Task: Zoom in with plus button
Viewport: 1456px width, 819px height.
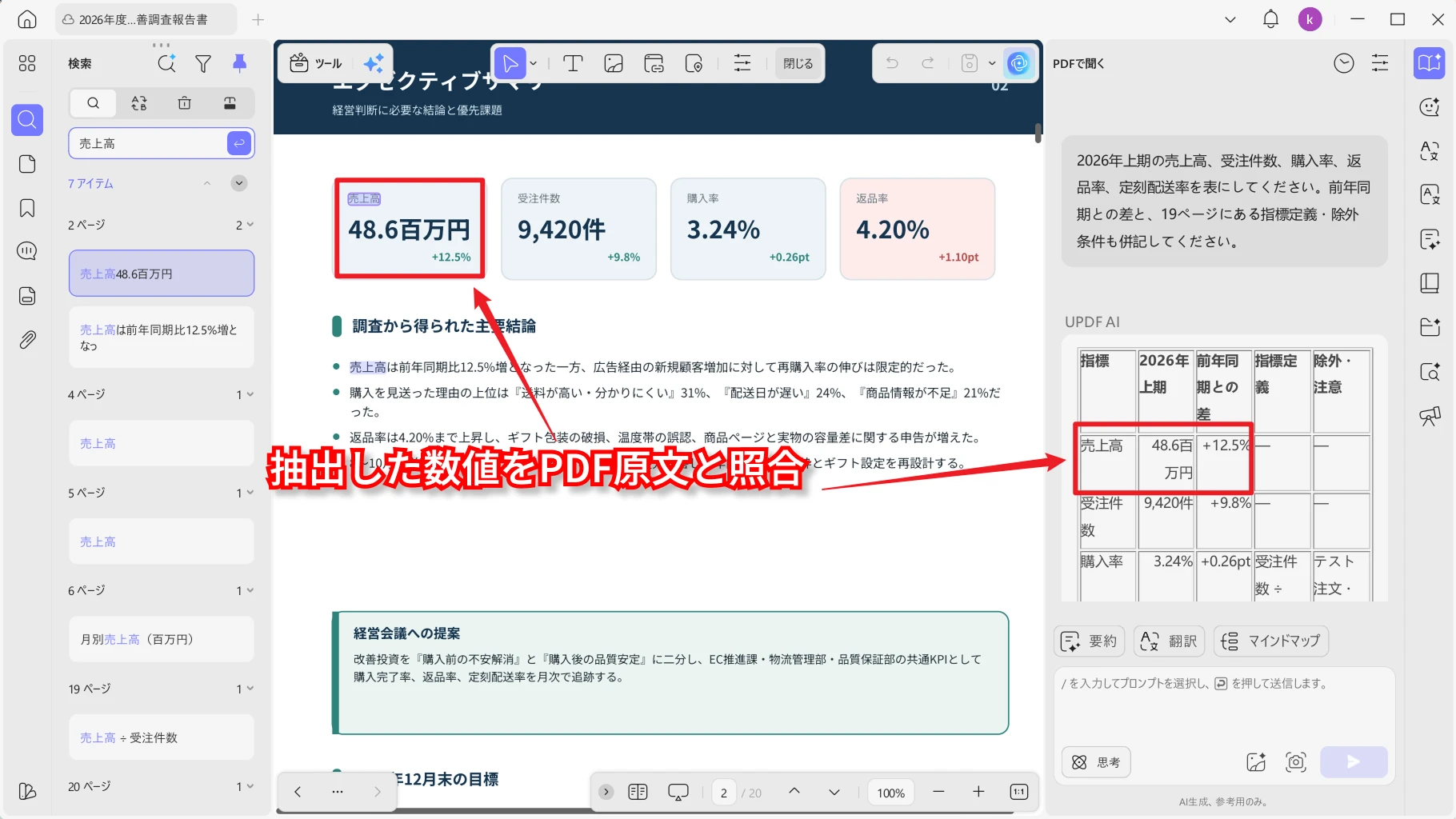Action: tap(978, 792)
